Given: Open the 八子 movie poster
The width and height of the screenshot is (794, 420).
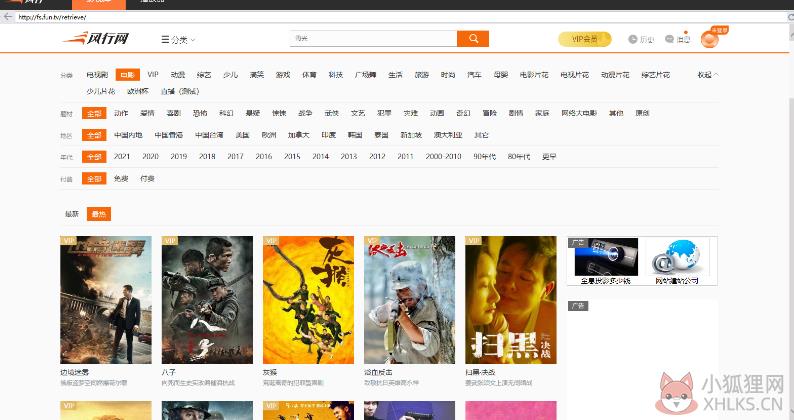Looking at the screenshot, I should 207,300.
